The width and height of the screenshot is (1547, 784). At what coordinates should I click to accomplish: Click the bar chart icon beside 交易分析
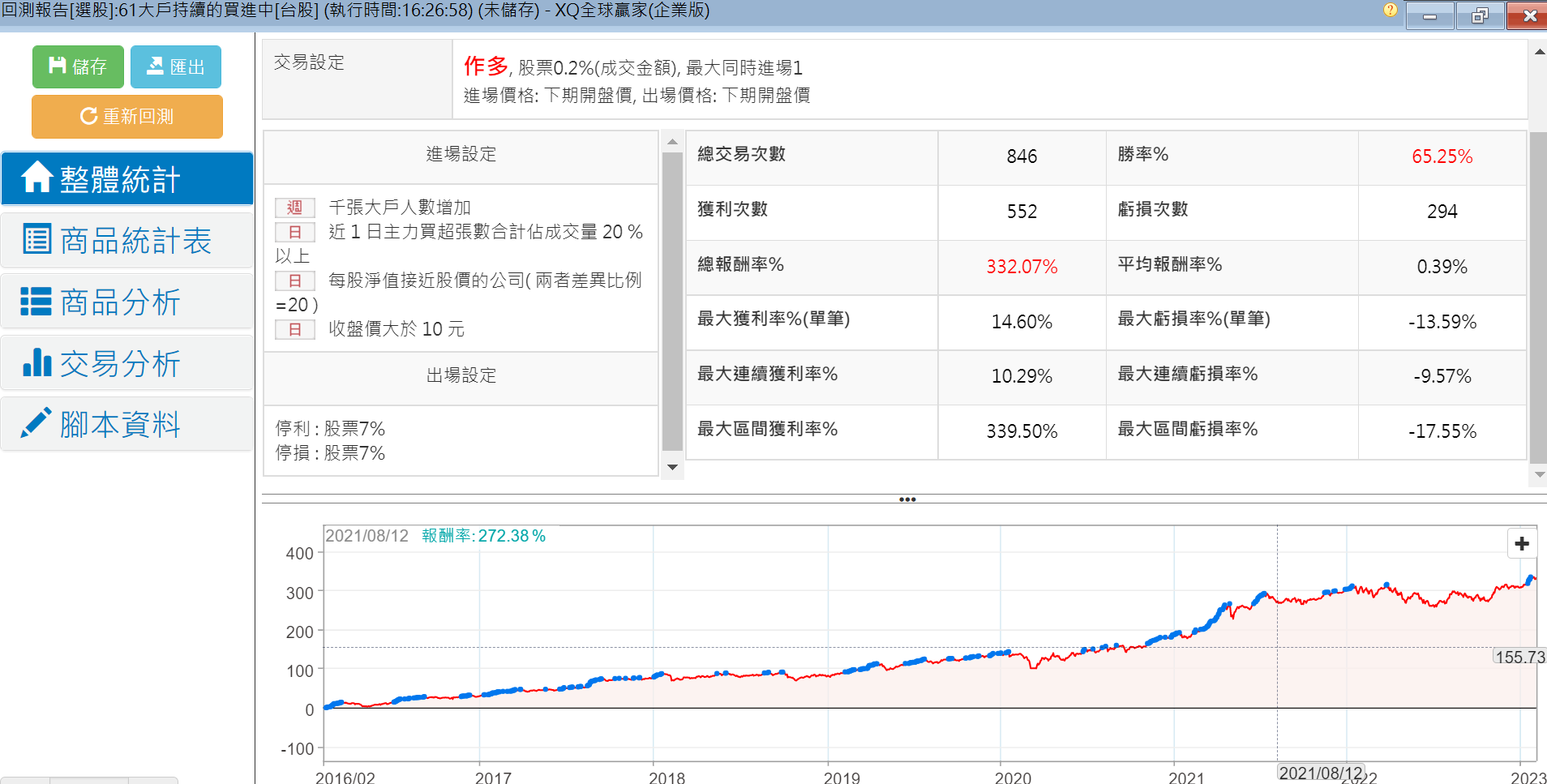[36, 362]
